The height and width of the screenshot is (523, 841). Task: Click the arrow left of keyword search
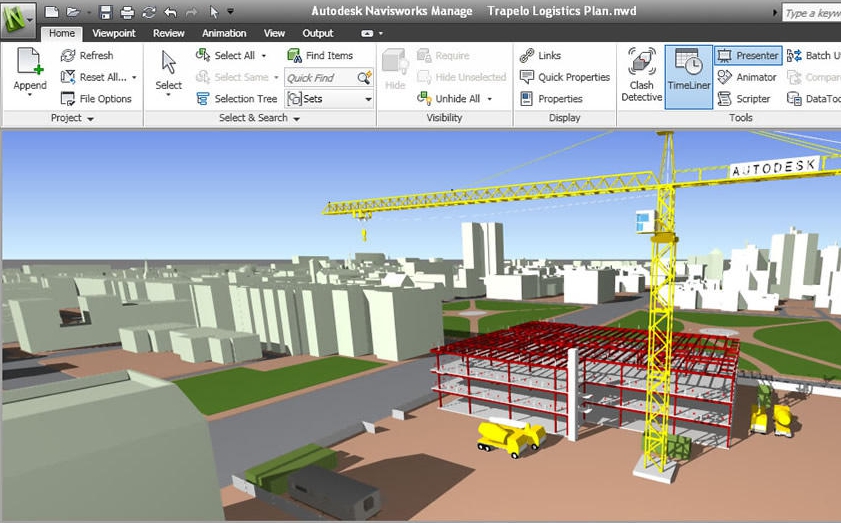pyautogui.click(x=774, y=12)
